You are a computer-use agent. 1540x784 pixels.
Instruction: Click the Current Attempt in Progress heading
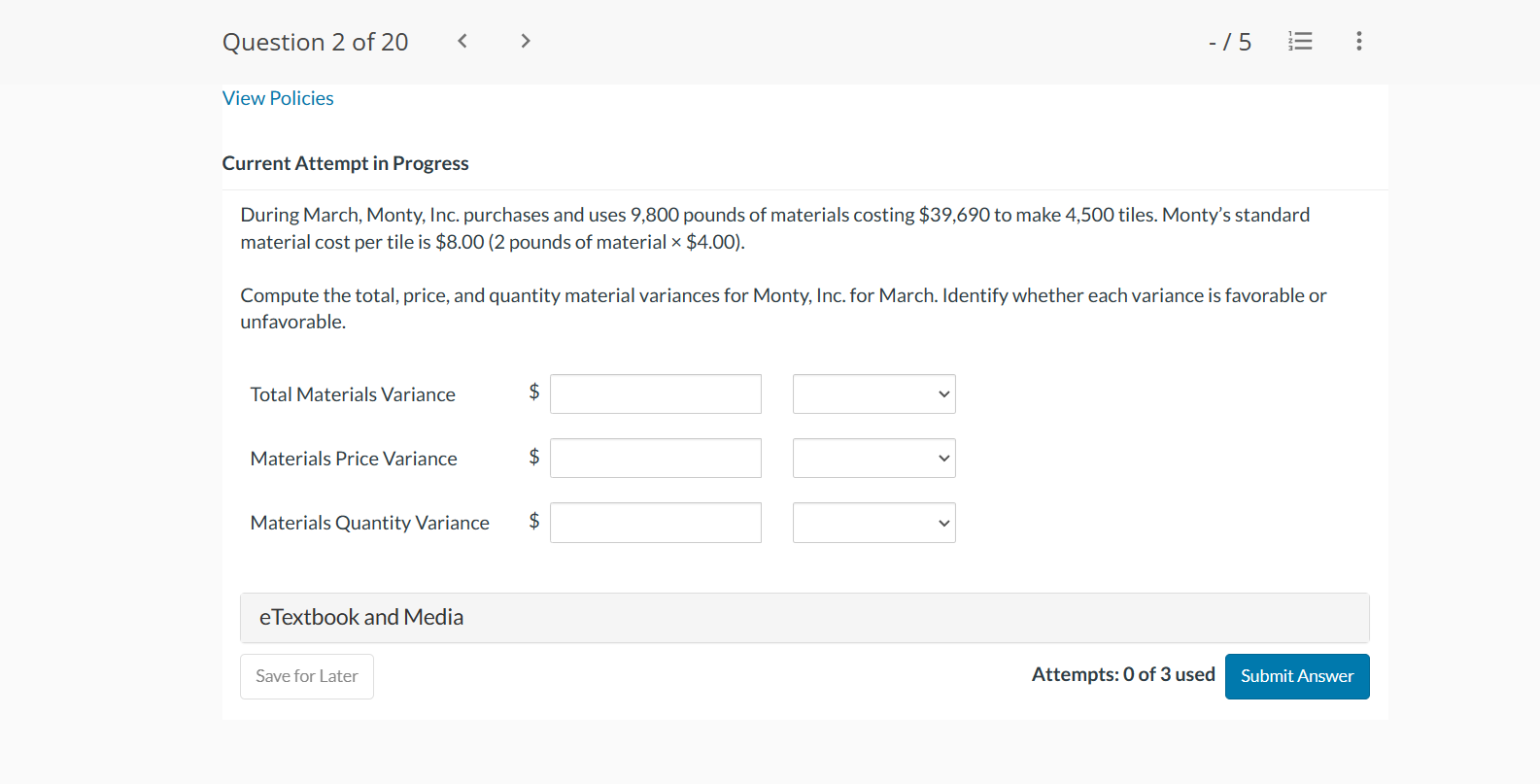(346, 163)
